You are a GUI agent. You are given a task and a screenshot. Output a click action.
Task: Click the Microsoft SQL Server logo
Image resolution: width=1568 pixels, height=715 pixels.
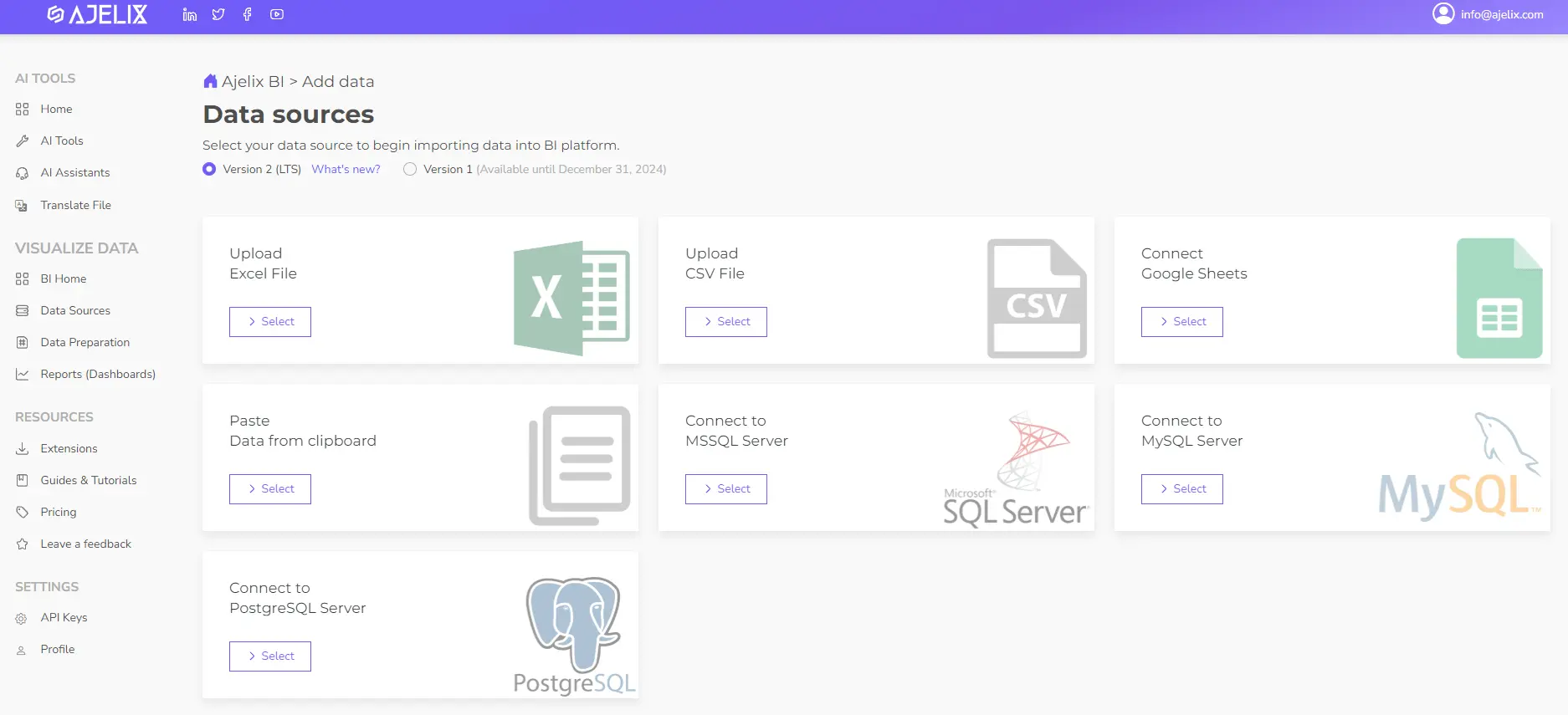pos(1016,469)
